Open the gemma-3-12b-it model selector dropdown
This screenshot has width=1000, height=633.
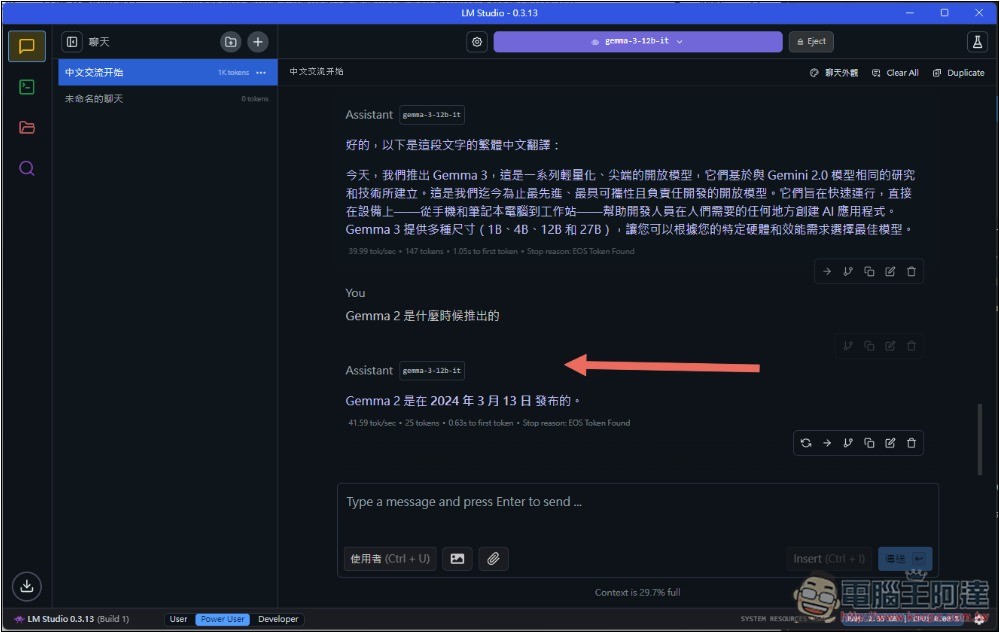point(637,42)
